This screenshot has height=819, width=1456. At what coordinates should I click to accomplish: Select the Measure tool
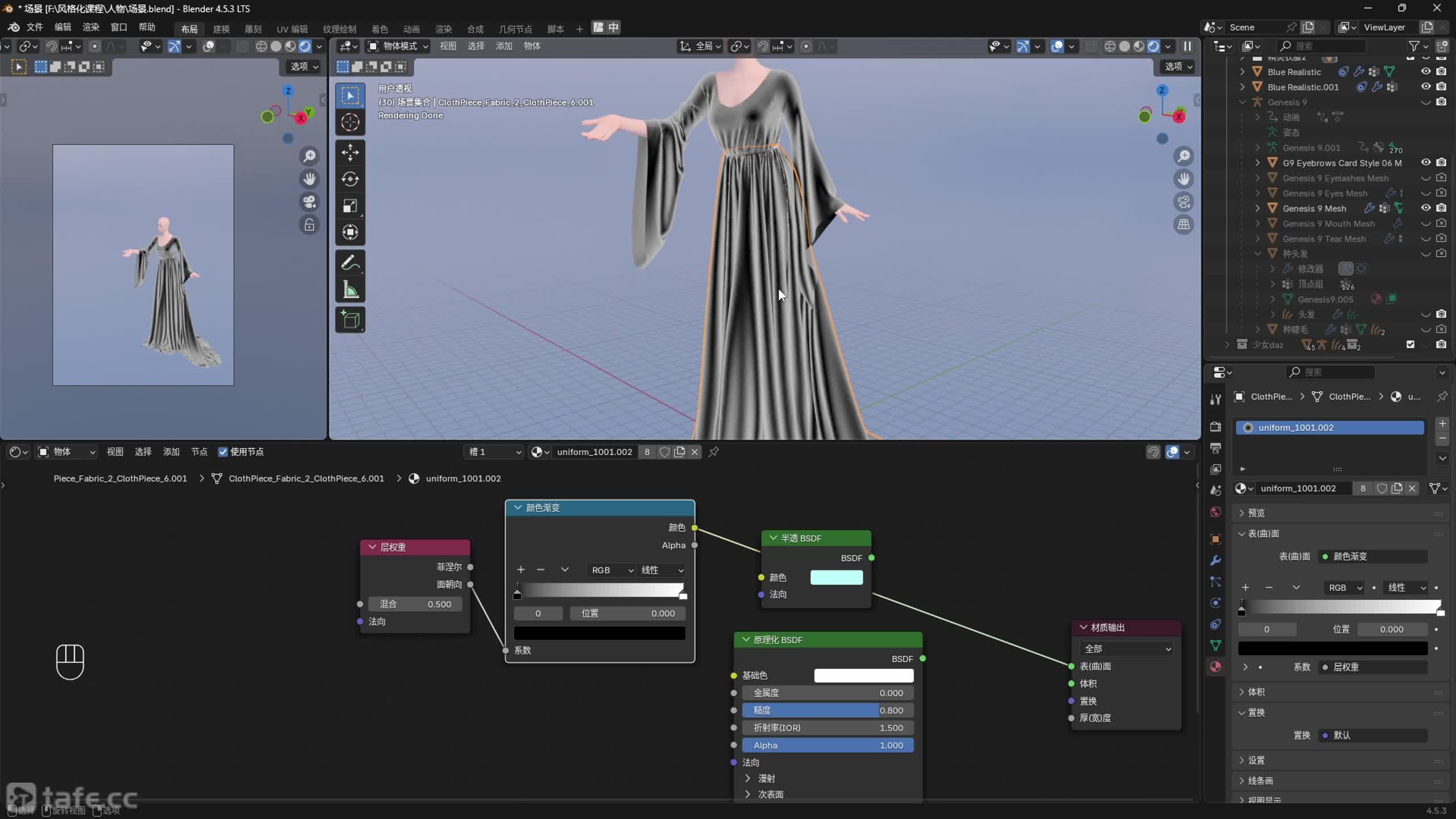[x=350, y=290]
